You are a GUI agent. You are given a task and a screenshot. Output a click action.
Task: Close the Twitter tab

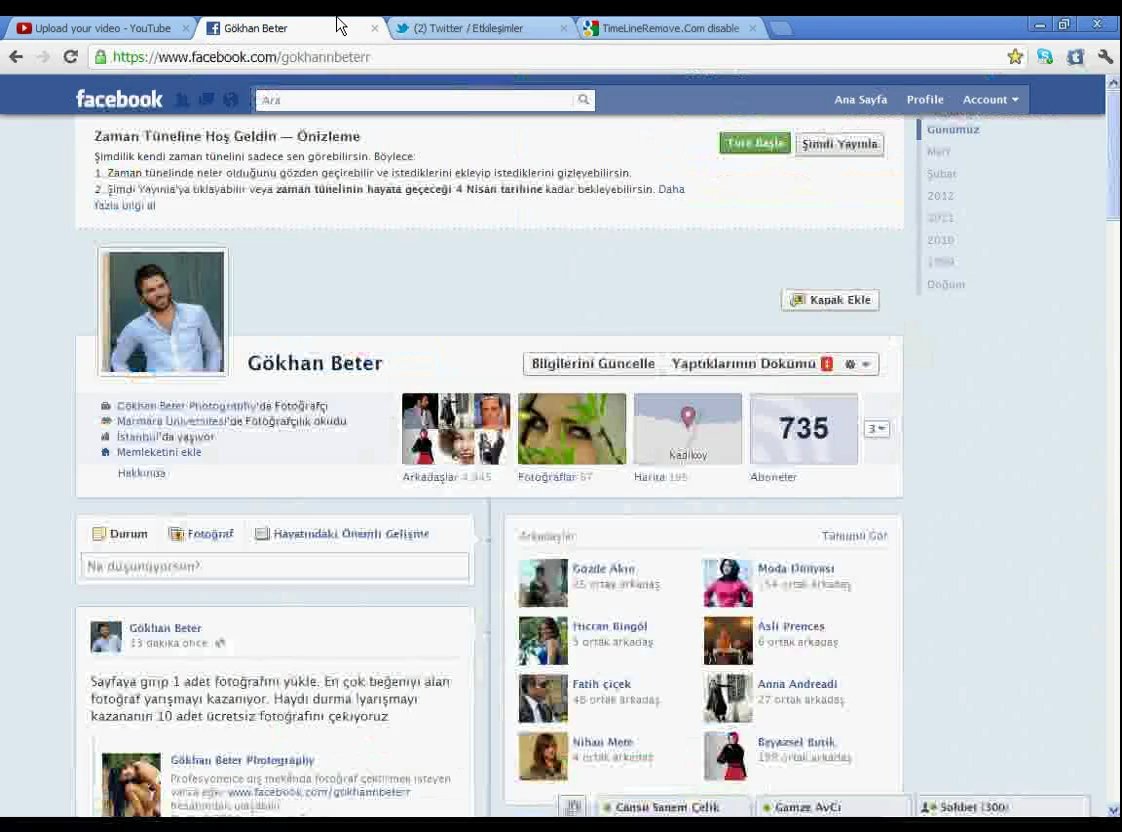(563, 28)
